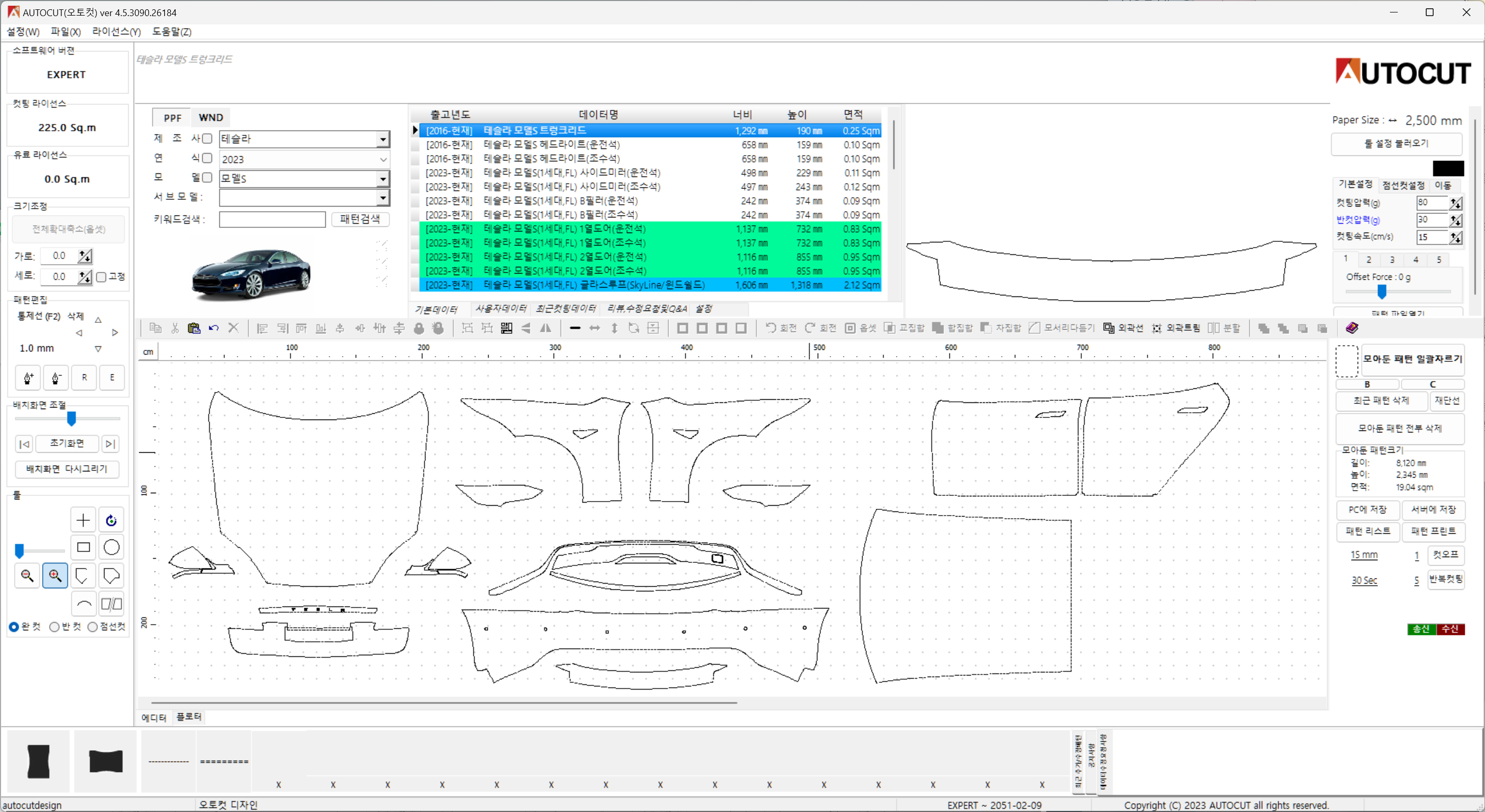Click the 반컷압력 half-cut pressure stepper
The height and width of the screenshot is (812, 1485).
[1455, 220]
